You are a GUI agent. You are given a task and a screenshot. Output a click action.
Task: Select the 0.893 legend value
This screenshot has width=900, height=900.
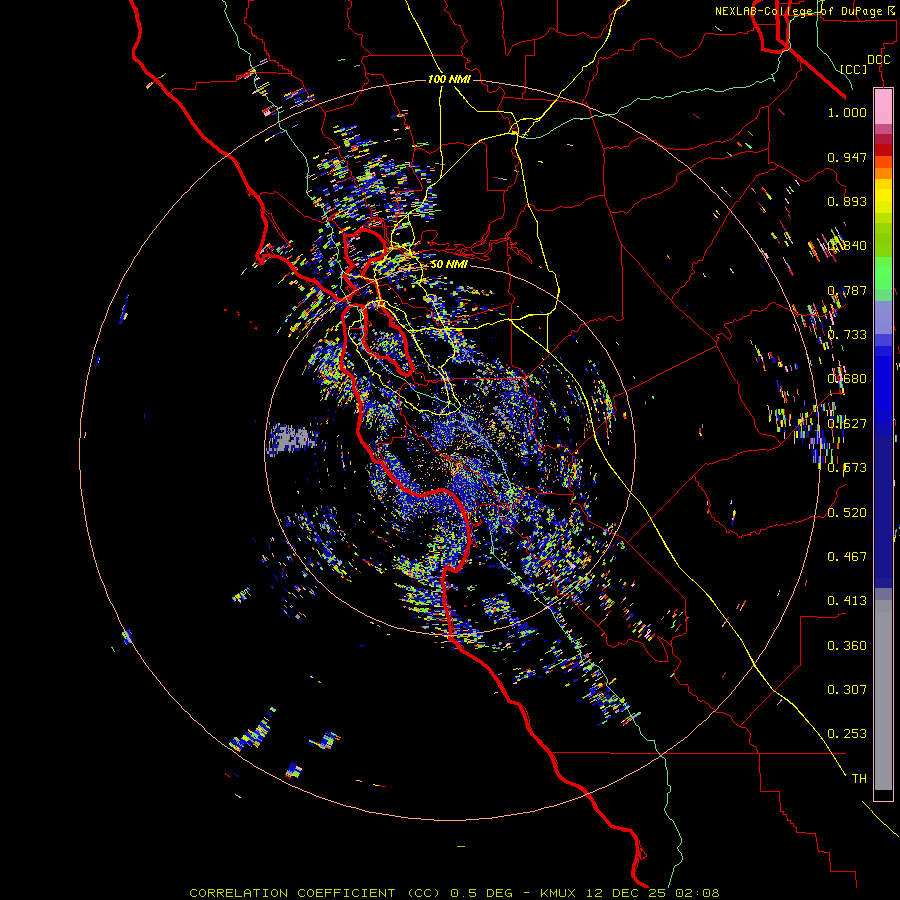tap(847, 201)
